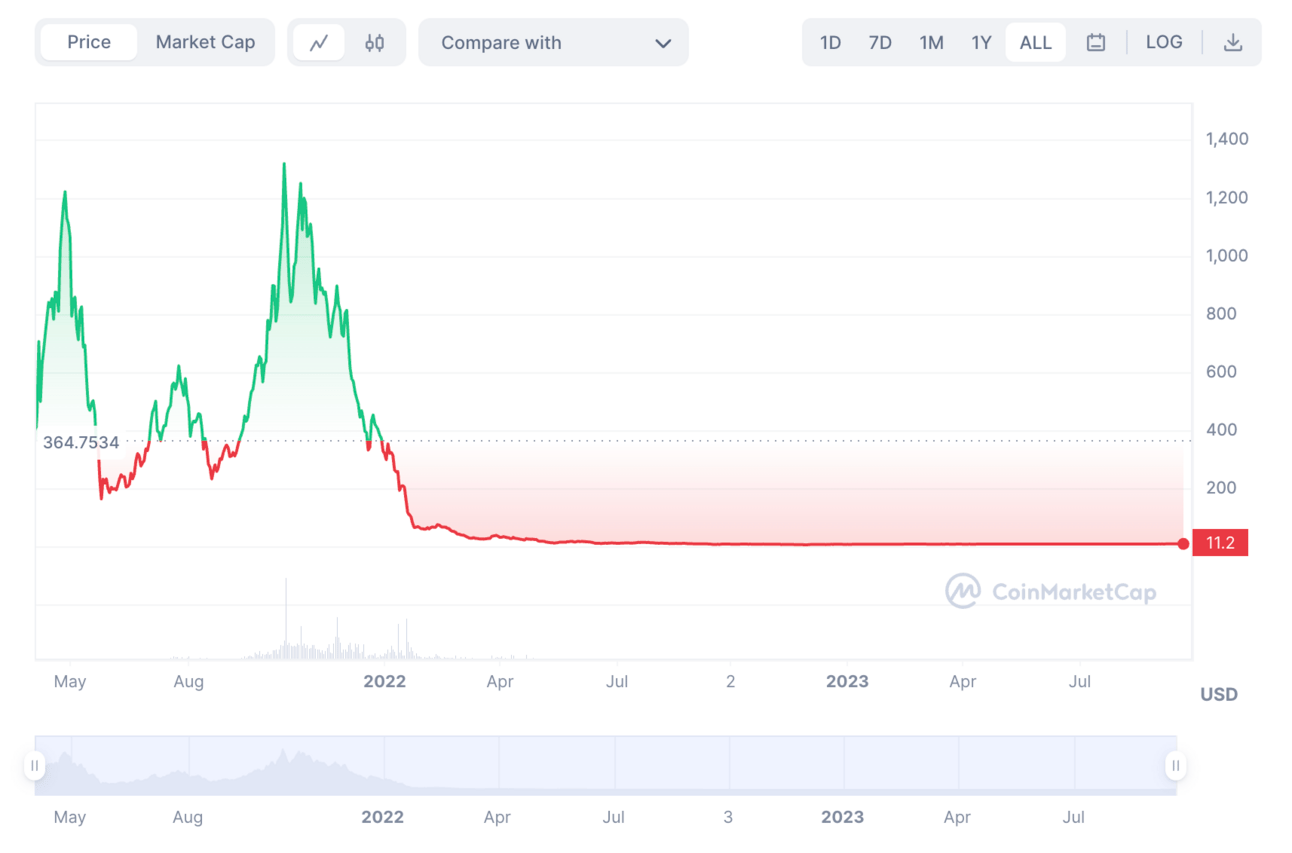Image resolution: width=1292 pixels, height=853 pixels.
Task: Select the Market Cap tab
Action: point(205,42)
